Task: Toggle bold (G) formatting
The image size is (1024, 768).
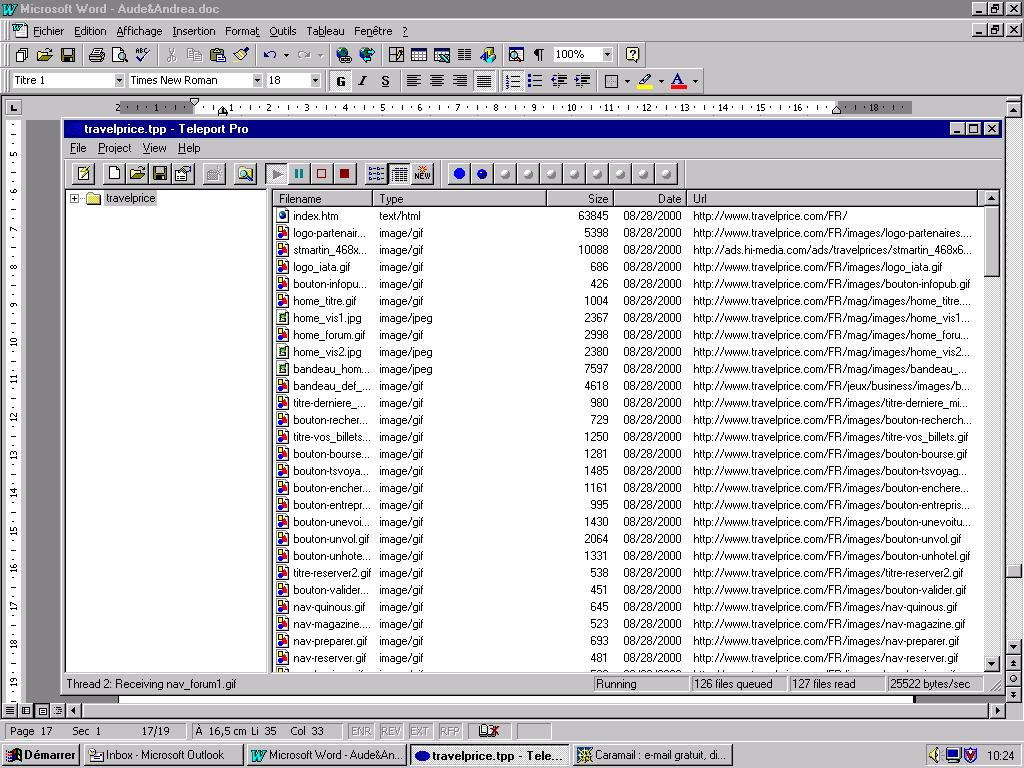Action: tap(340, 81)
